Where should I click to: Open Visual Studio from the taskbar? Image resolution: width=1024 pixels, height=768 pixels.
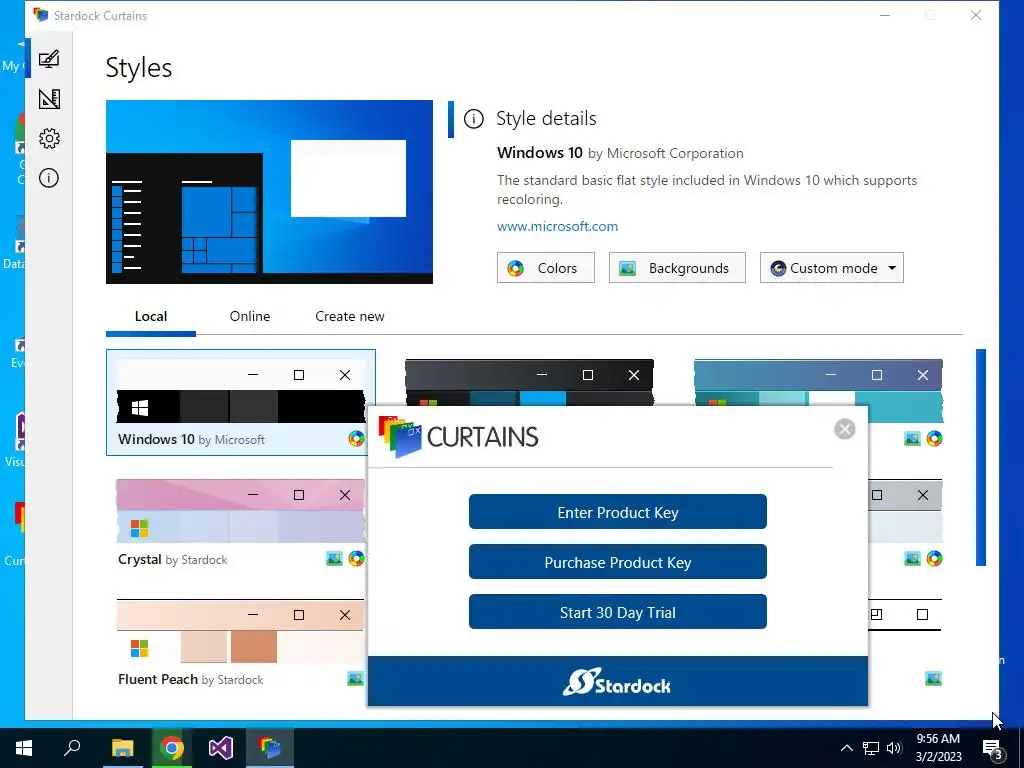221,748
